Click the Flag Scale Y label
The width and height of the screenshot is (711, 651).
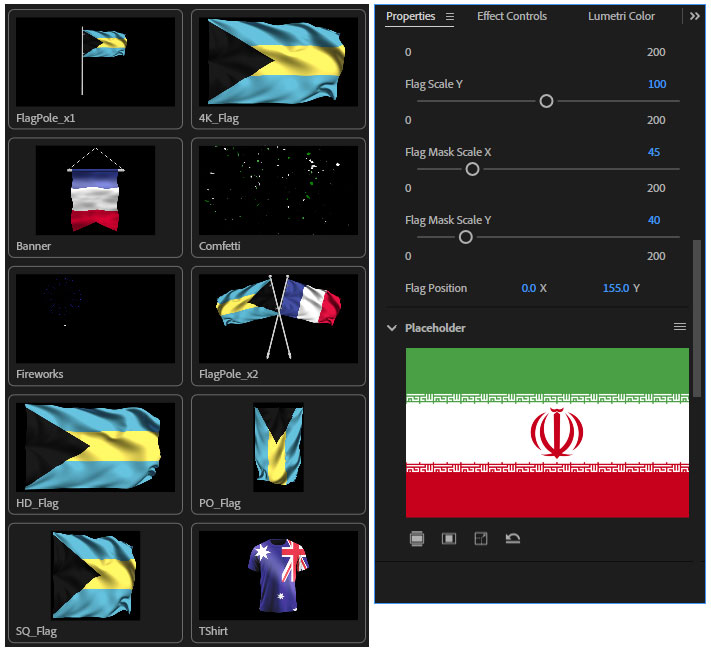(433, 84)
